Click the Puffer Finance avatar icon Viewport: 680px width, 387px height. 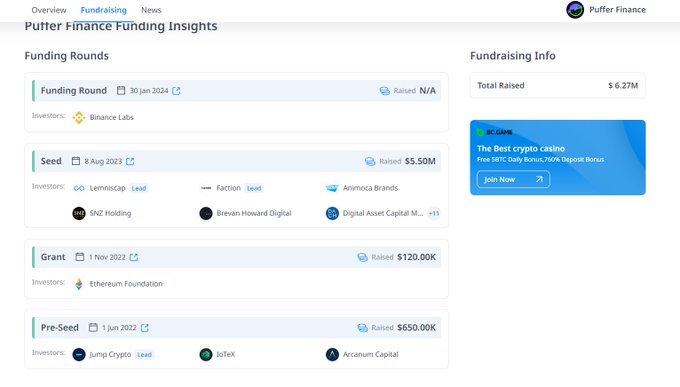(575, 10)
